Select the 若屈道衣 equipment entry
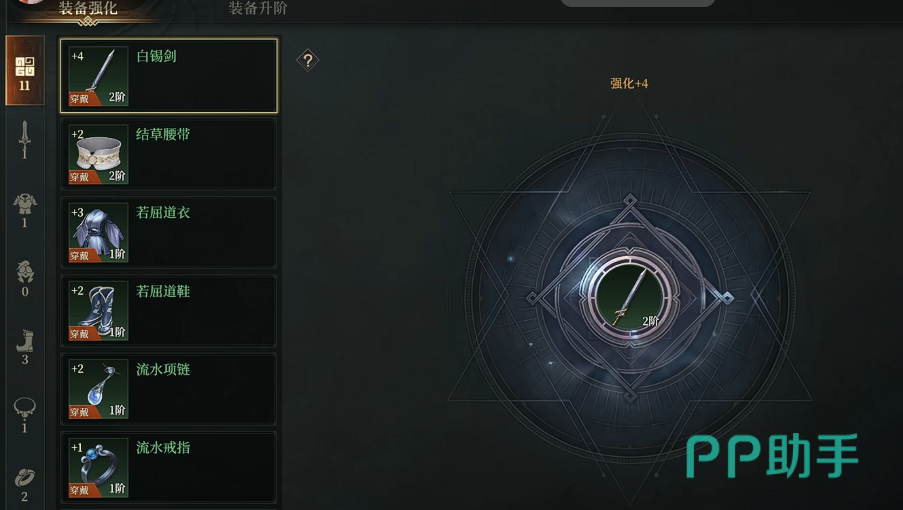 click(x=169, y=232)
